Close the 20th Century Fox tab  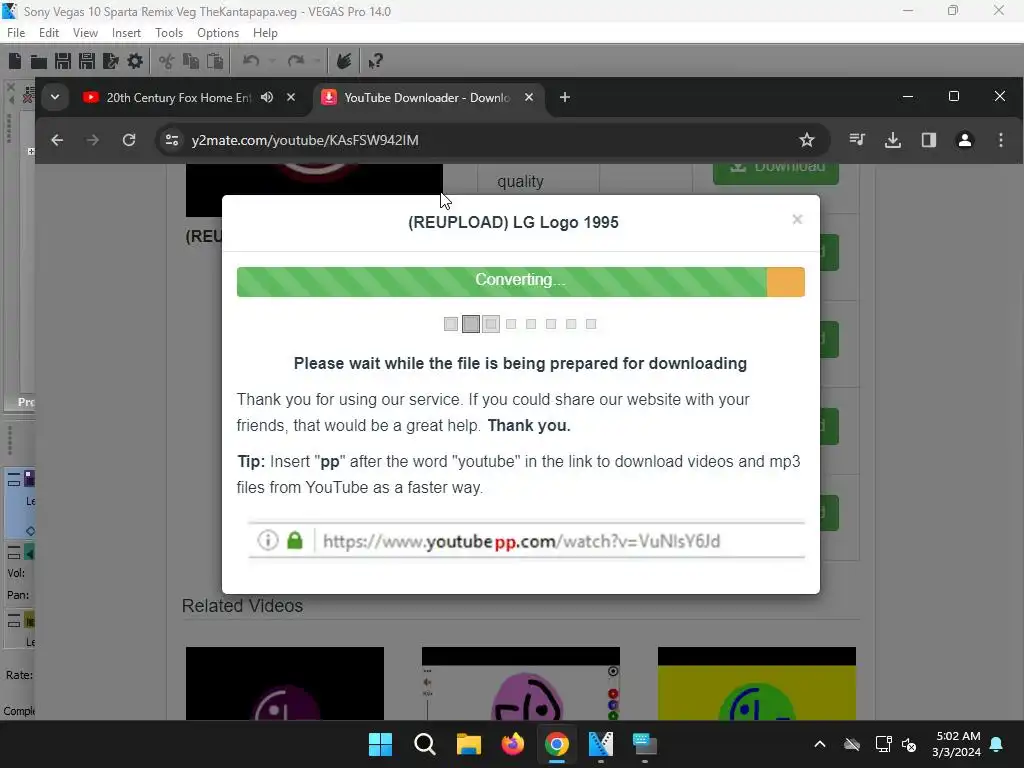click(x=291, y=97)
